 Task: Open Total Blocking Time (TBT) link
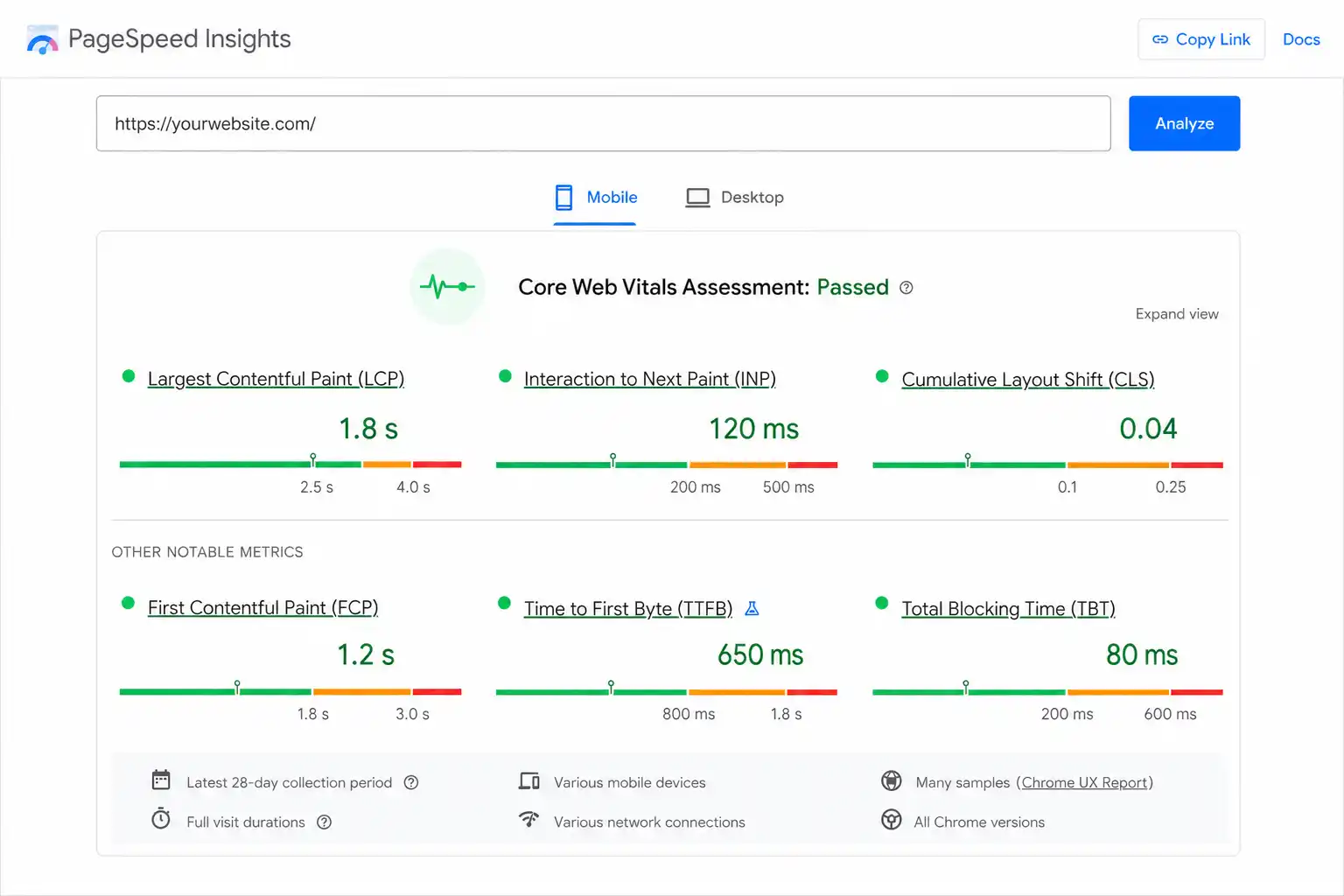(x=1008, y=608)
